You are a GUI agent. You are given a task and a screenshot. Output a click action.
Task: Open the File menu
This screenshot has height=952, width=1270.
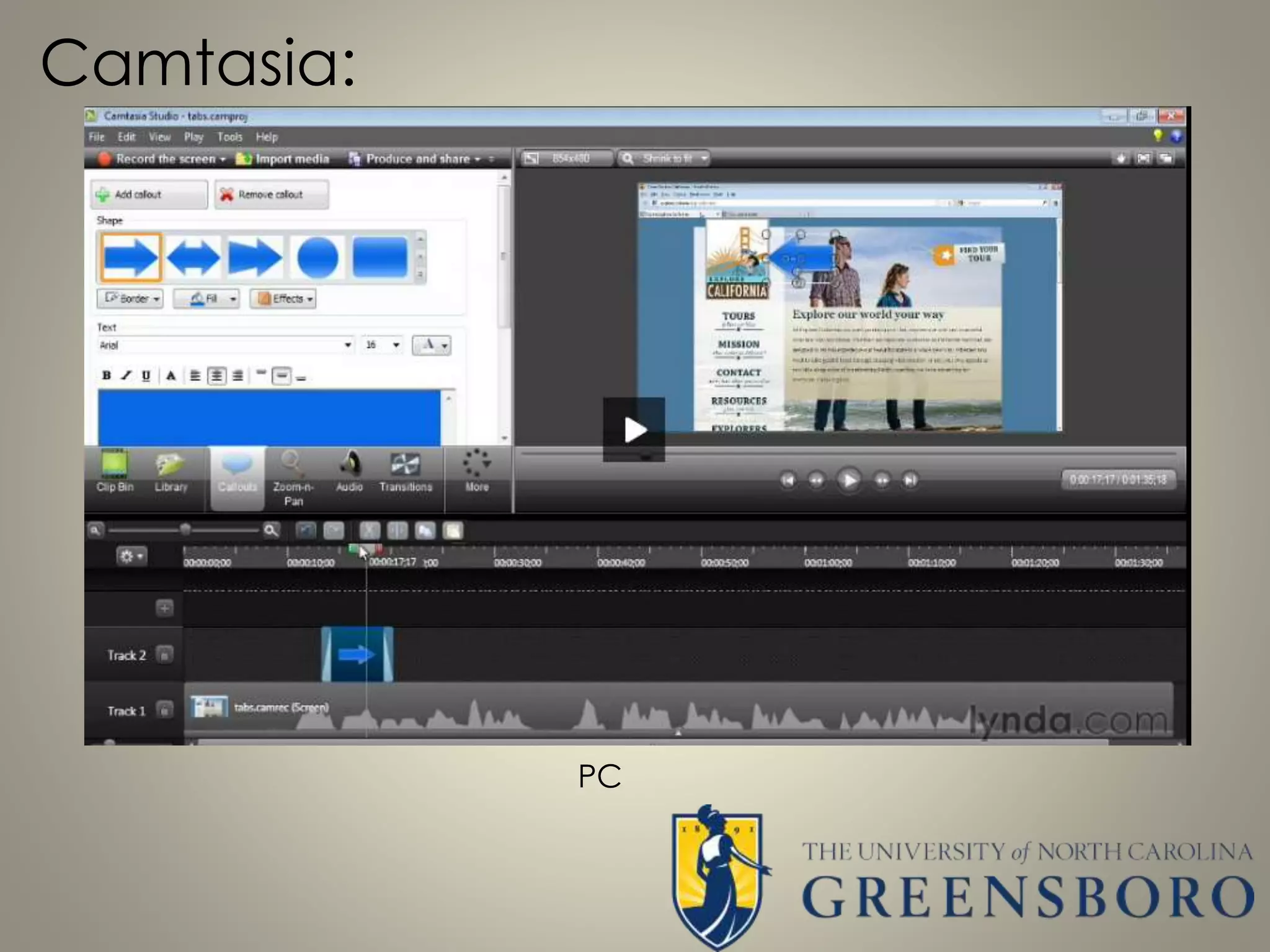tap(97, 137)
